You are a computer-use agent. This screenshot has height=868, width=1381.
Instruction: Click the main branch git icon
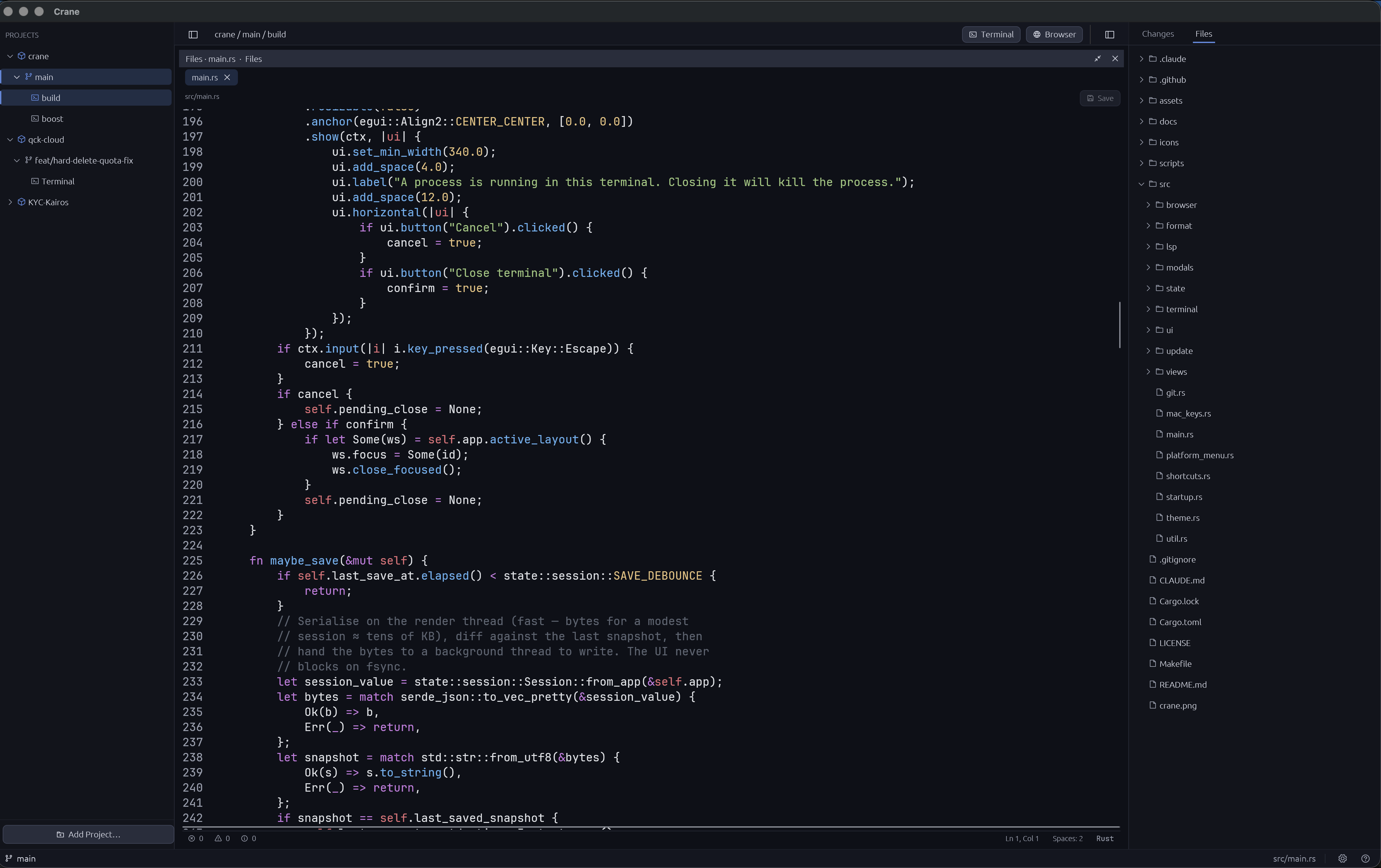click(x=28, y=77)
